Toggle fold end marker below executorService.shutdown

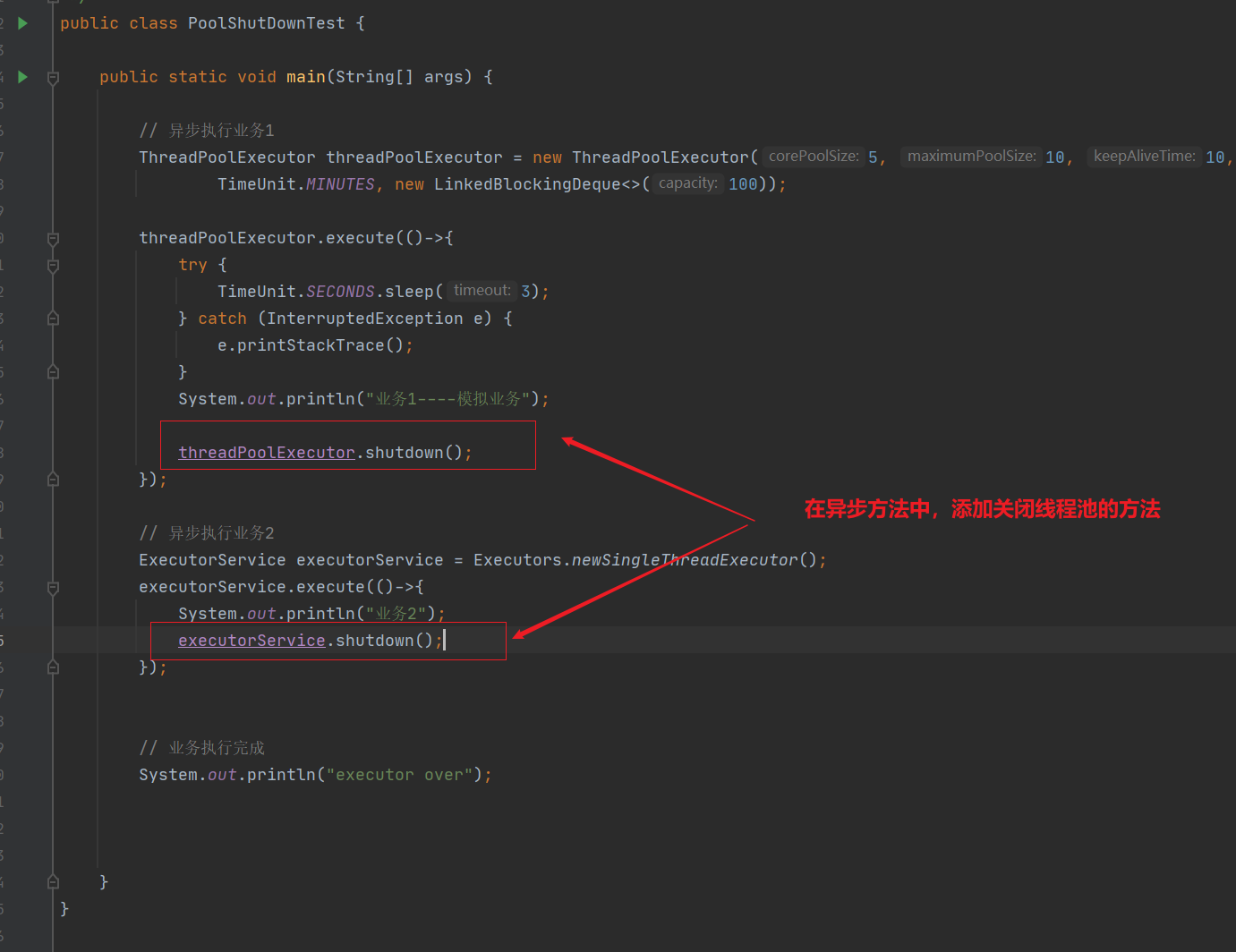click(x=53, y=667)
